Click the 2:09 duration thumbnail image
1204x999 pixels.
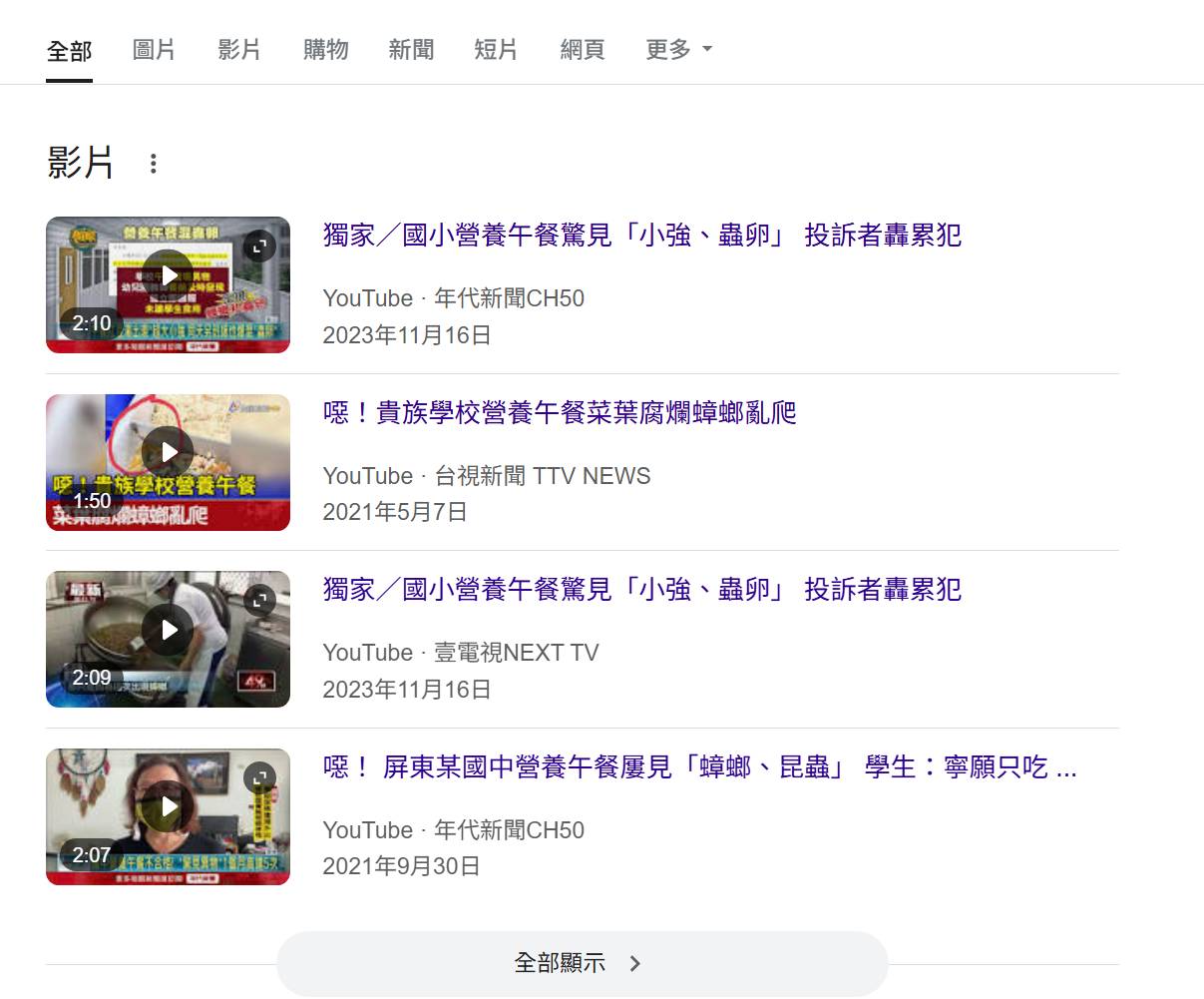coord(168,639)
